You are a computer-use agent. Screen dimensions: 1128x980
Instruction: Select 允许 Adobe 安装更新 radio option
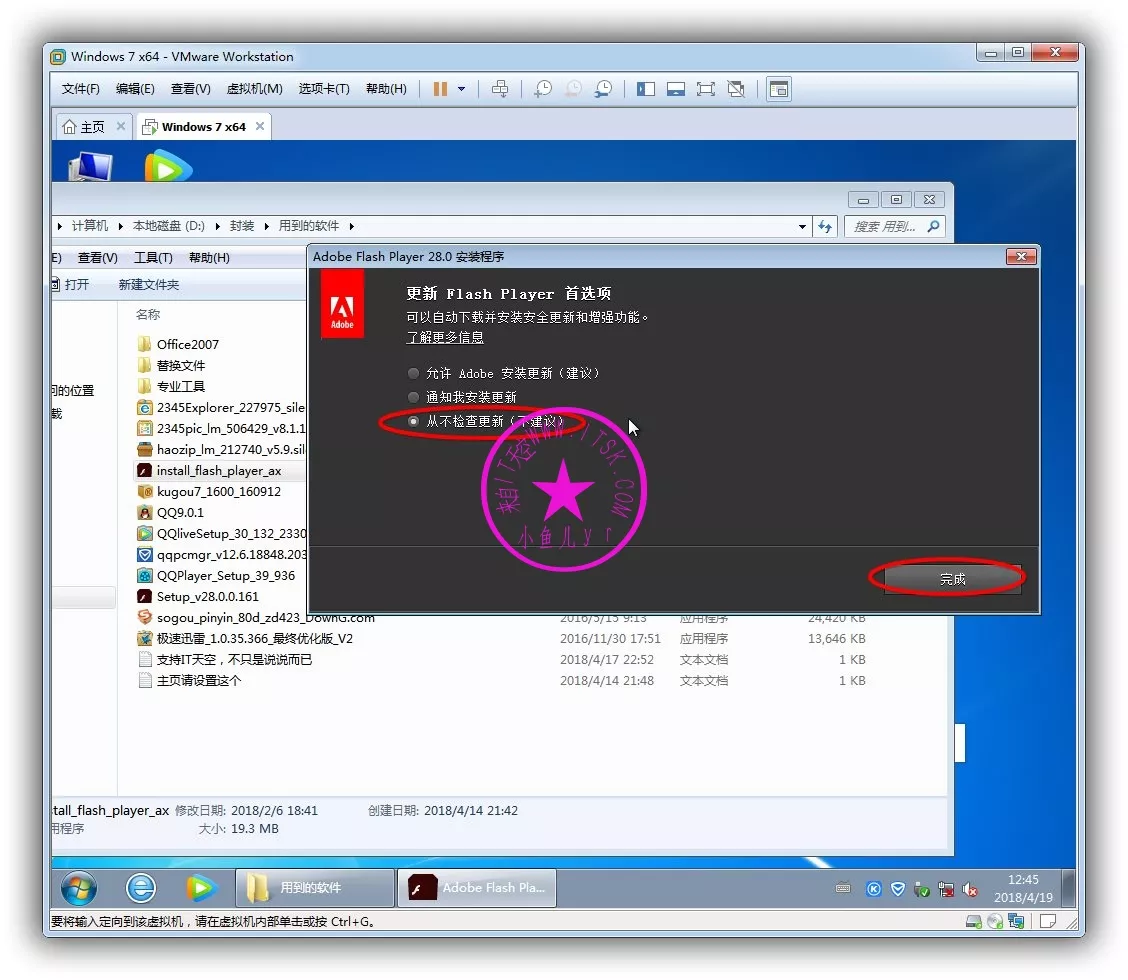click(414, 373)
